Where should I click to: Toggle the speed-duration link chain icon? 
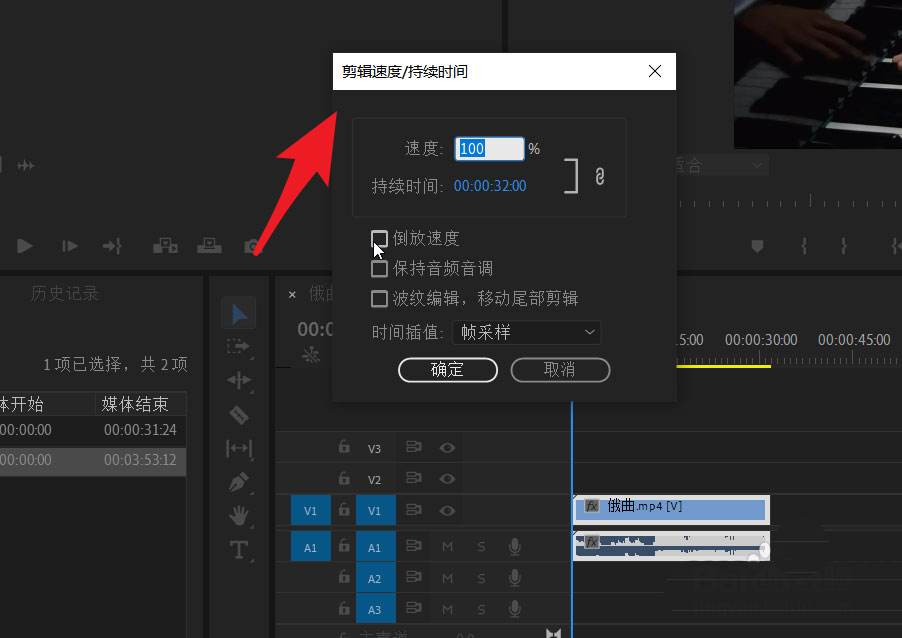(x=599, y=177)
